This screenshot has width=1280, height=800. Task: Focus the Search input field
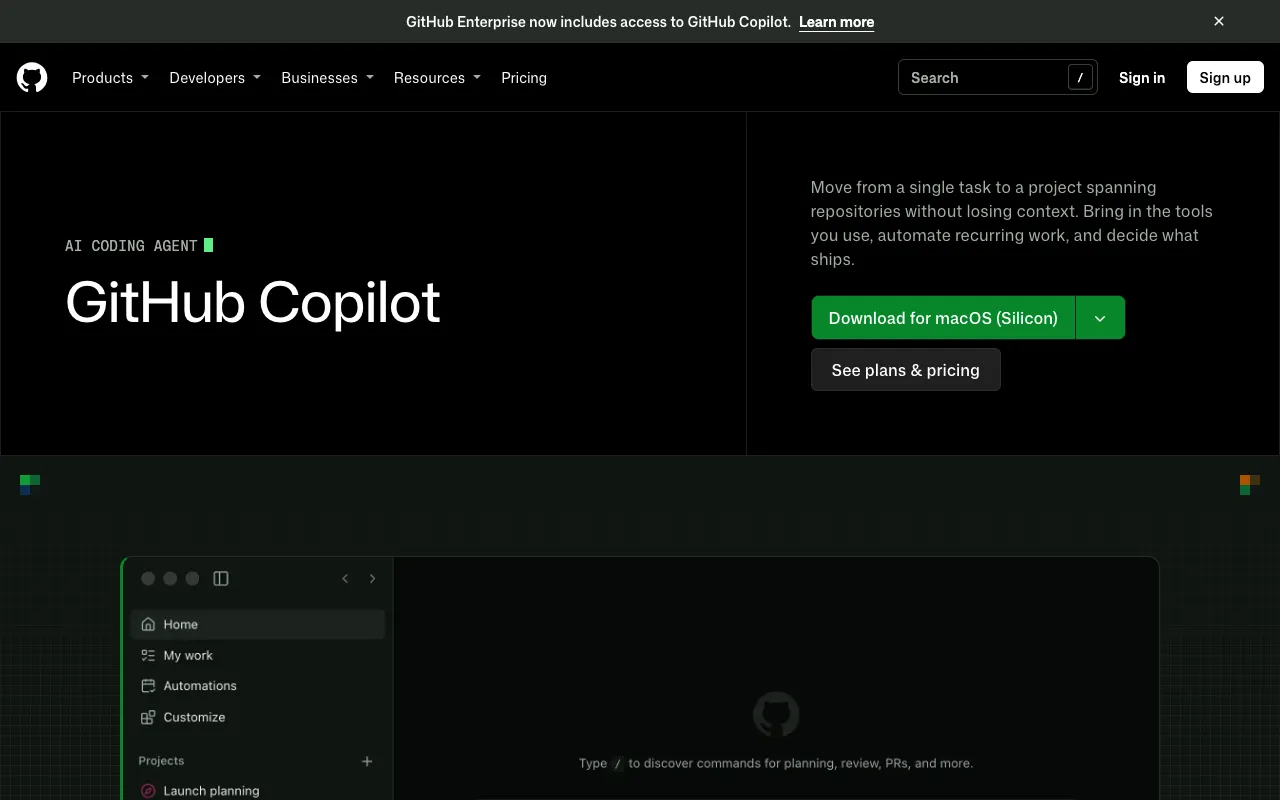998,77
